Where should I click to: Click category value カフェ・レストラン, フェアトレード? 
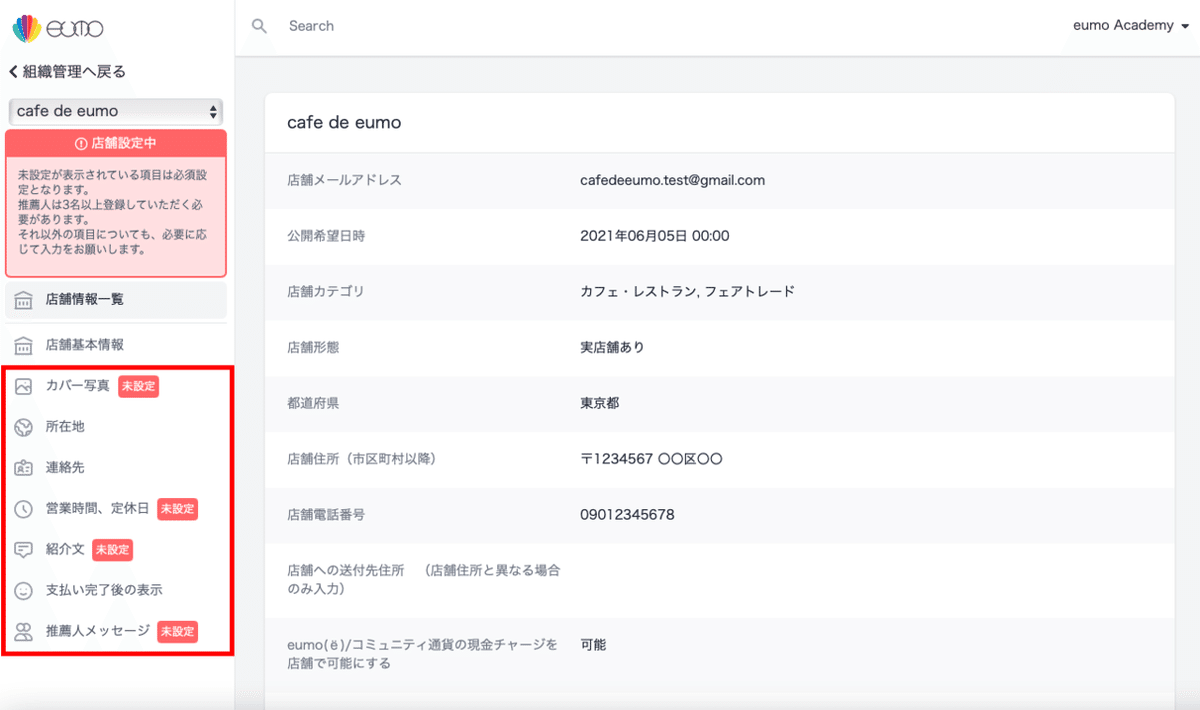[x=687, y=292]
